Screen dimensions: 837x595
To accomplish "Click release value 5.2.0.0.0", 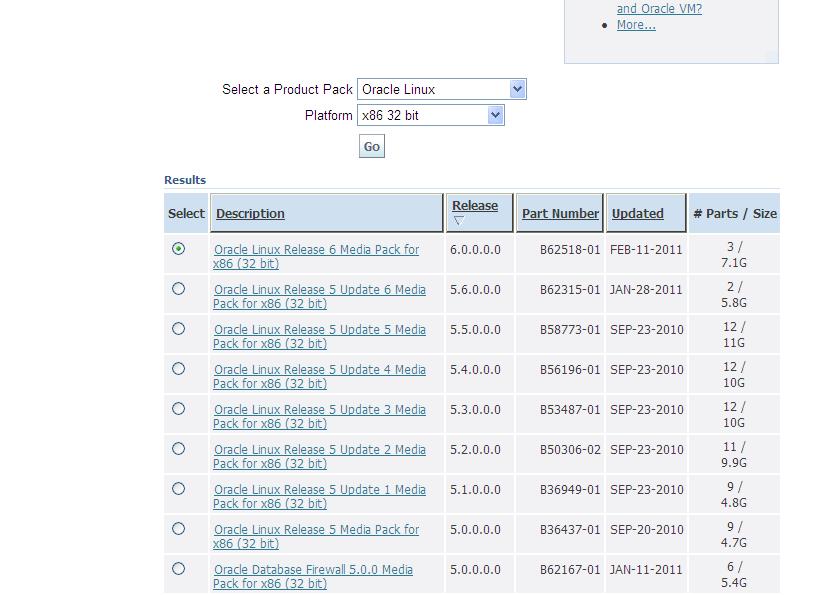I will pos(475,450).
